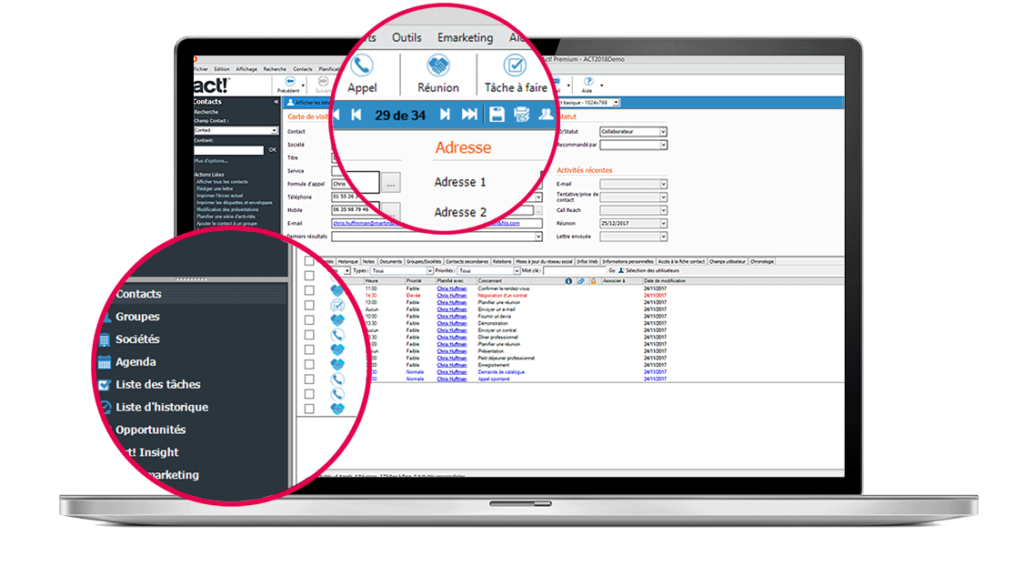The height and width of the screenshot is (576, 1024).
Task: Open the Outils menu
Action: [406, 37]
